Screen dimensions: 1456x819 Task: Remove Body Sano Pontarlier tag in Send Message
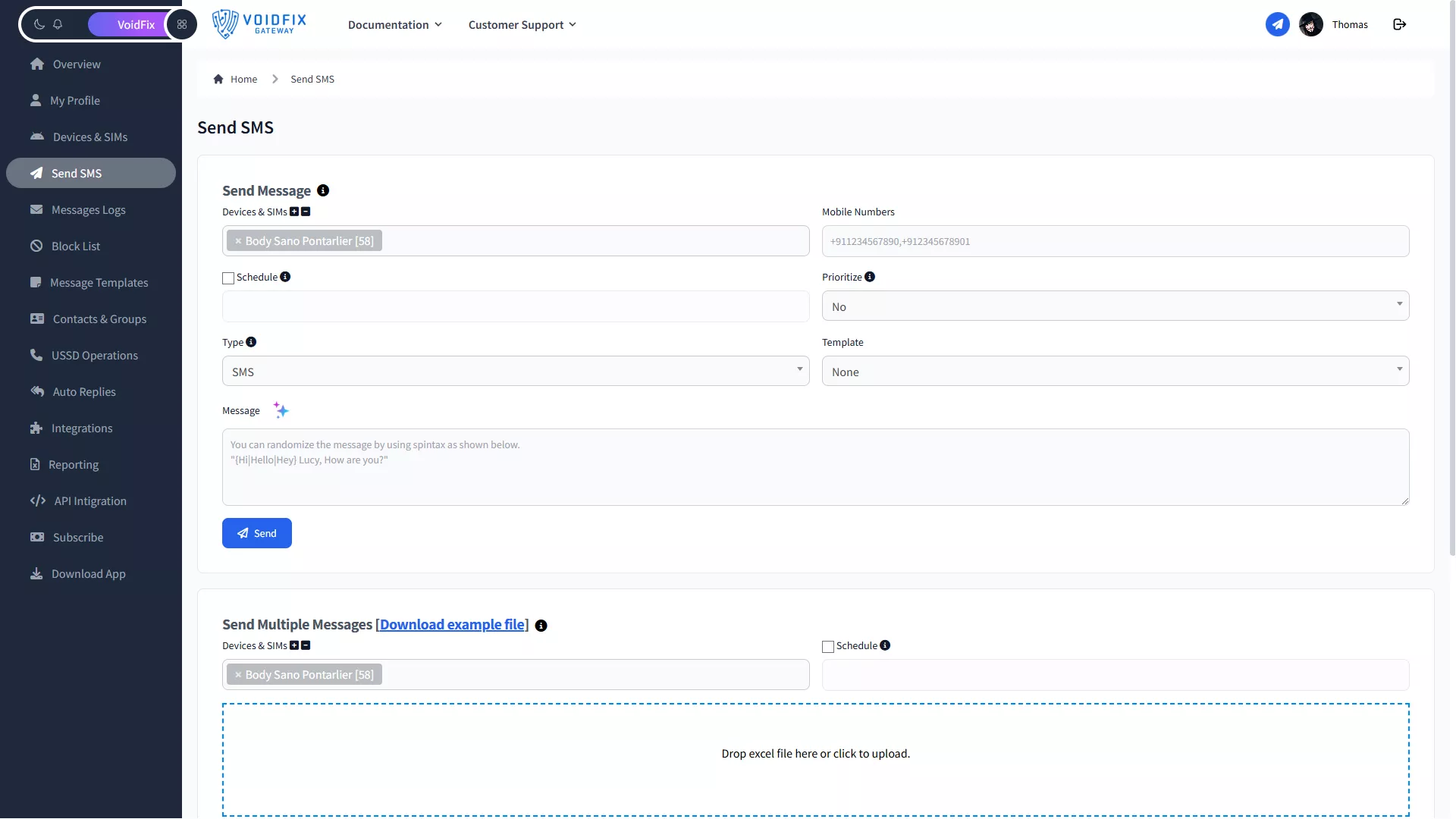coord(238,241)
